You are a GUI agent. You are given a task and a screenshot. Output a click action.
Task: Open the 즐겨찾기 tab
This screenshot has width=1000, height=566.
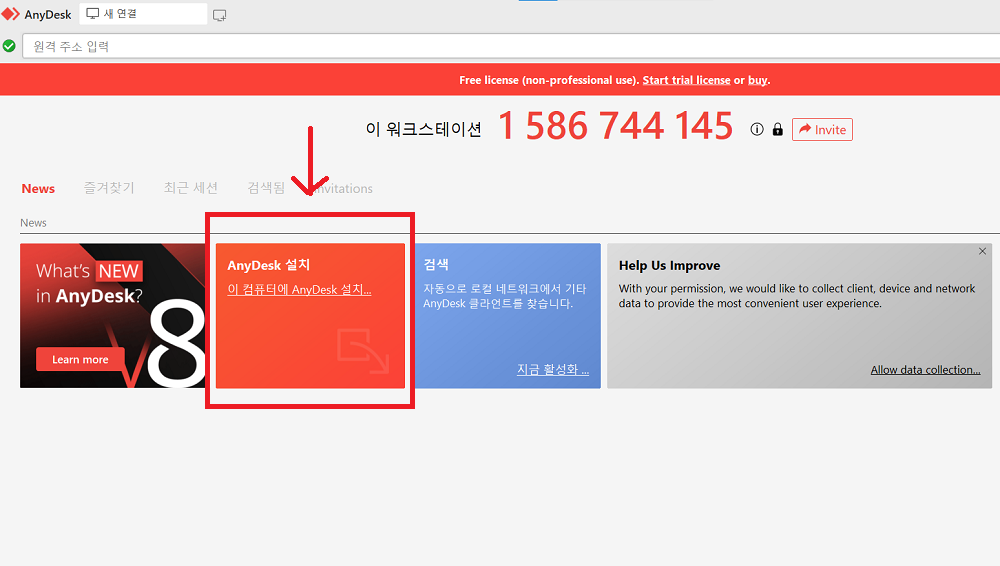(x=109, y=188)
